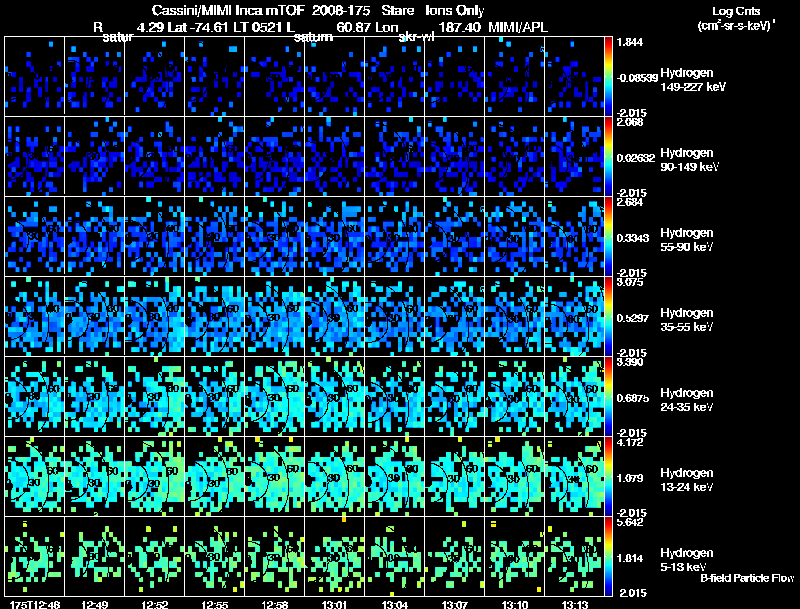800x609 pixels.
Task: Open the 90-149 keV image in 13:13 column
Action: pyautogui.click(x=574, y=156)
